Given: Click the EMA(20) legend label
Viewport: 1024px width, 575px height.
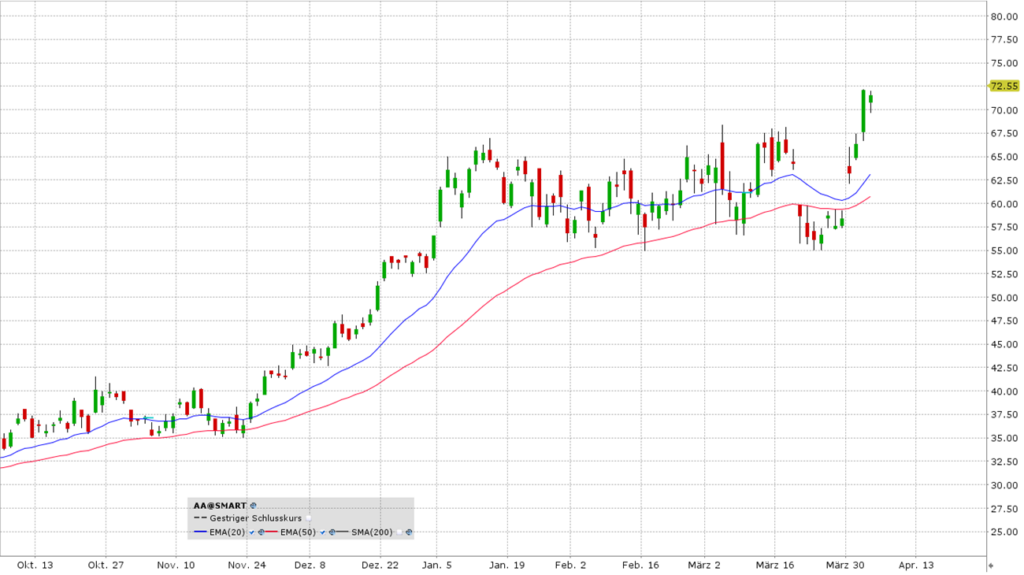Looking at the screenshot, I should click(x=227, y=532).
